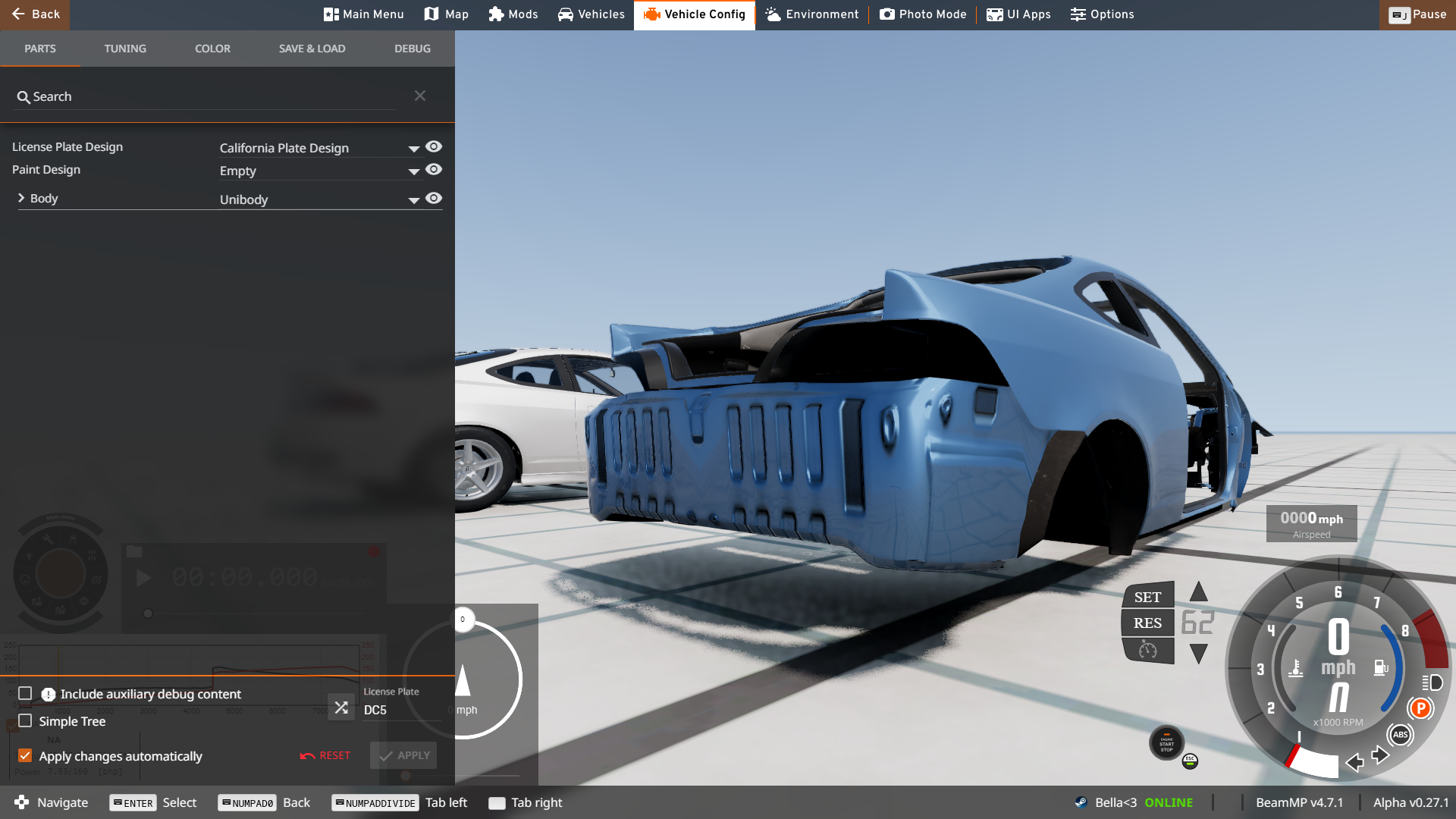This screenshot has height=819, width=1456.
Task: Click the BeamMP v4.7.1 version text
Action: click(1299, 802)
